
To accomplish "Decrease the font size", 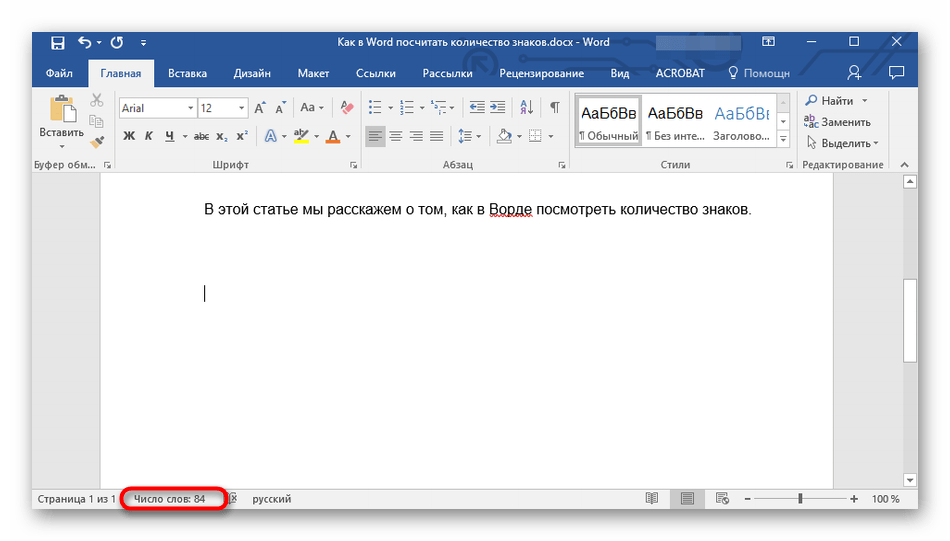I will tap(281, 108).
